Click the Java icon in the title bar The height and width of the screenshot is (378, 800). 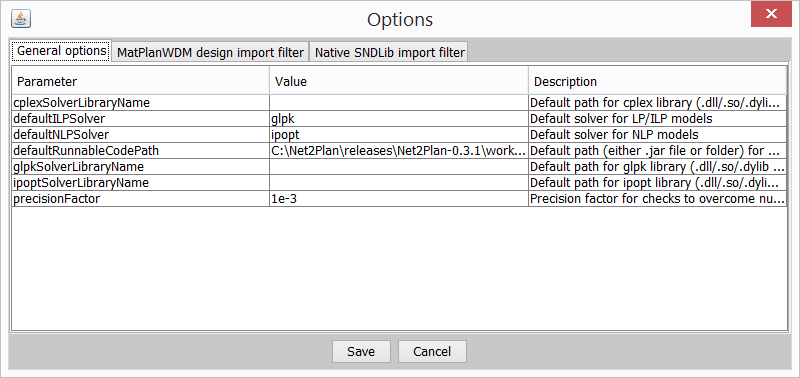tap(21, 19)
